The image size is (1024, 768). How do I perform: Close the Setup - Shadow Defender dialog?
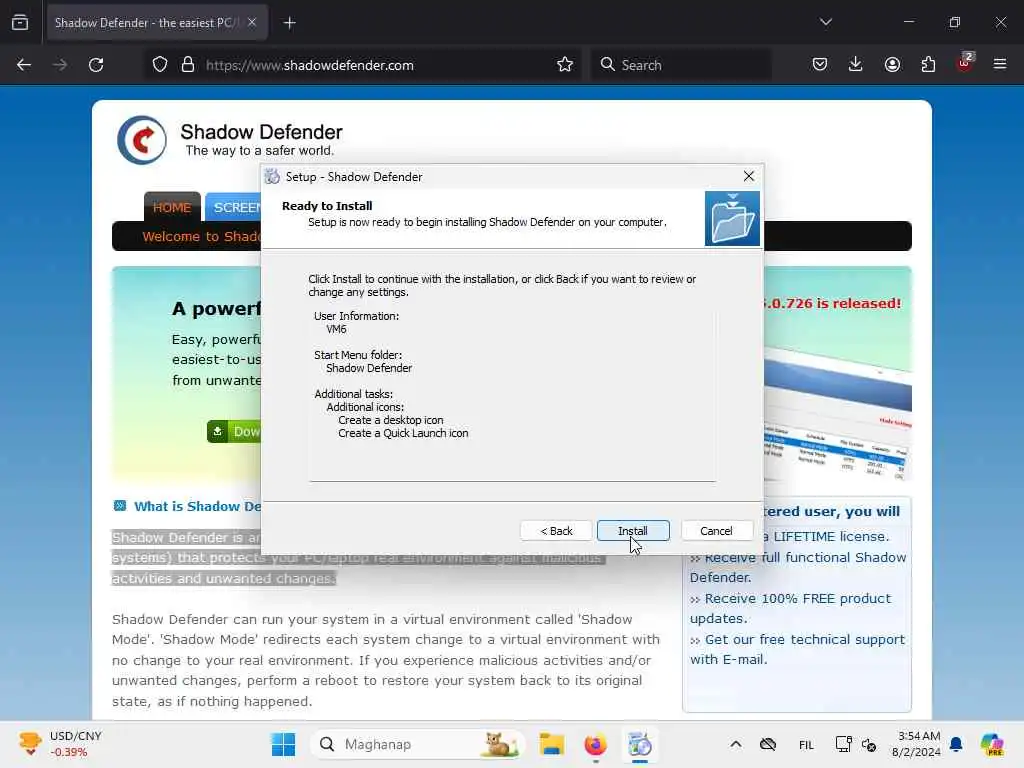point(748,176)
